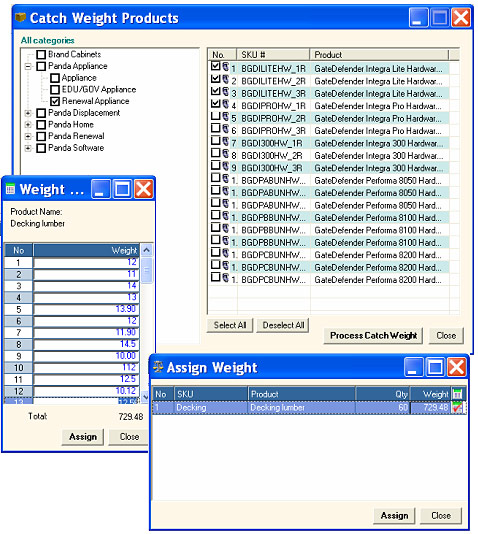Uncheck row 1 BGDILITEHW_1R checkbox
This screenshot has width=478, height=534.
[x=215, y=66]
